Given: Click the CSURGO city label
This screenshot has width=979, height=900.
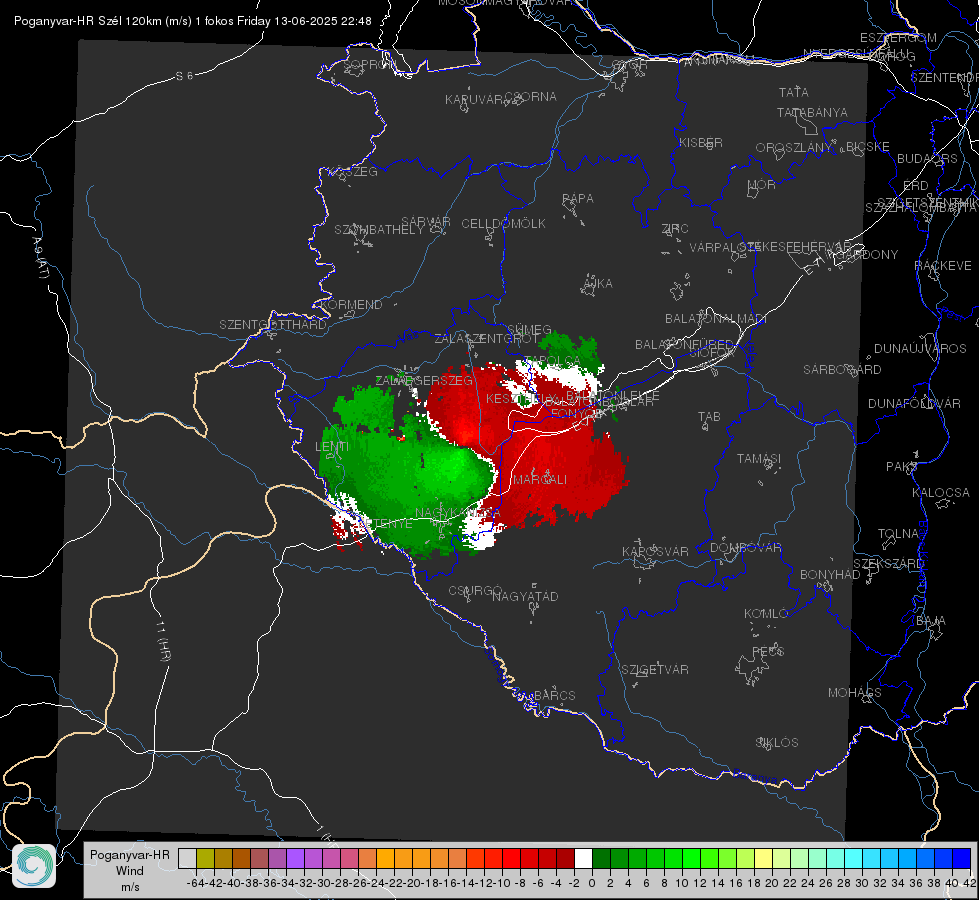Looking at the screenshot, I should pyautogui.click(x=475, y=591).
